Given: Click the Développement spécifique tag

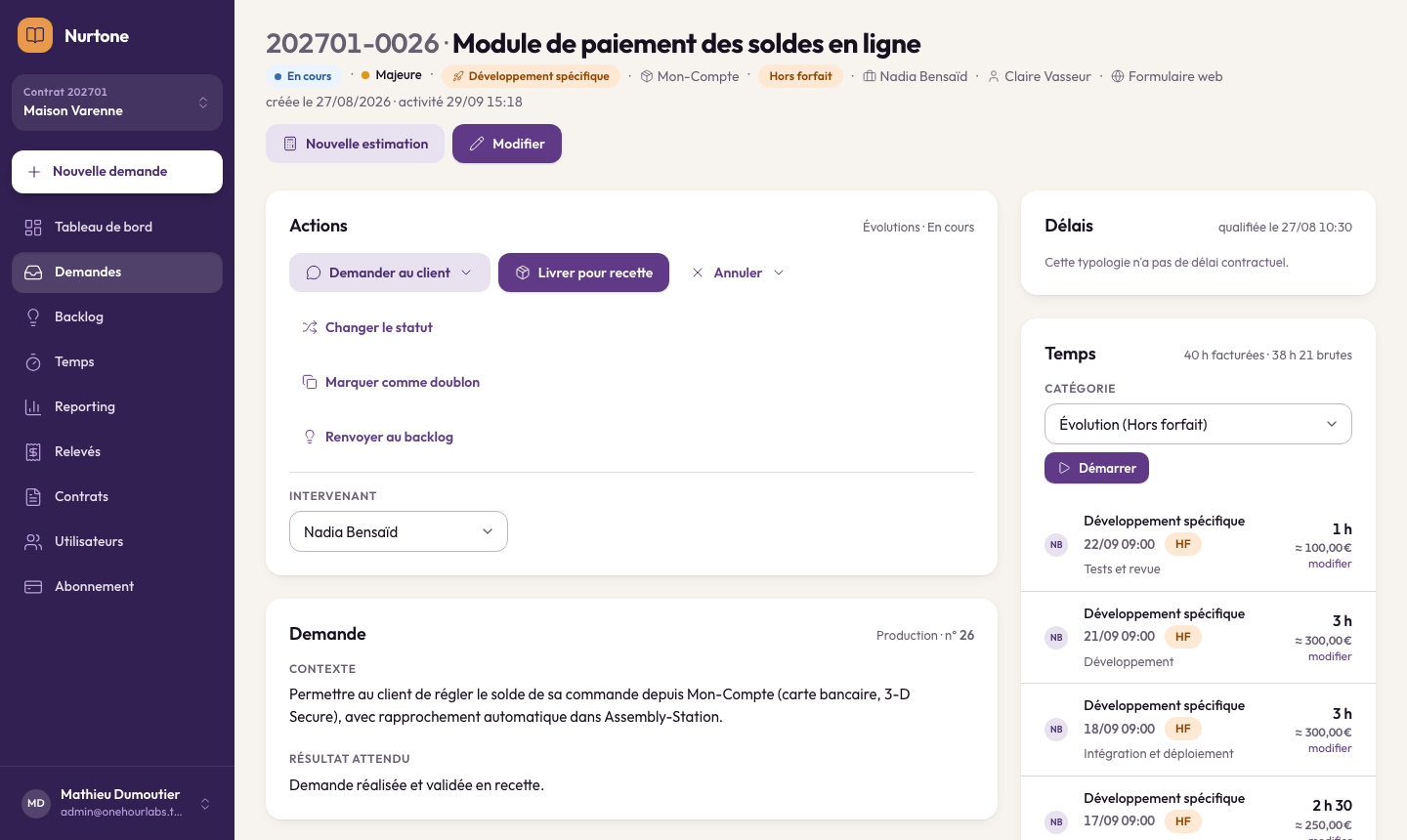Looking at the screenshot, I should [531, 76].
